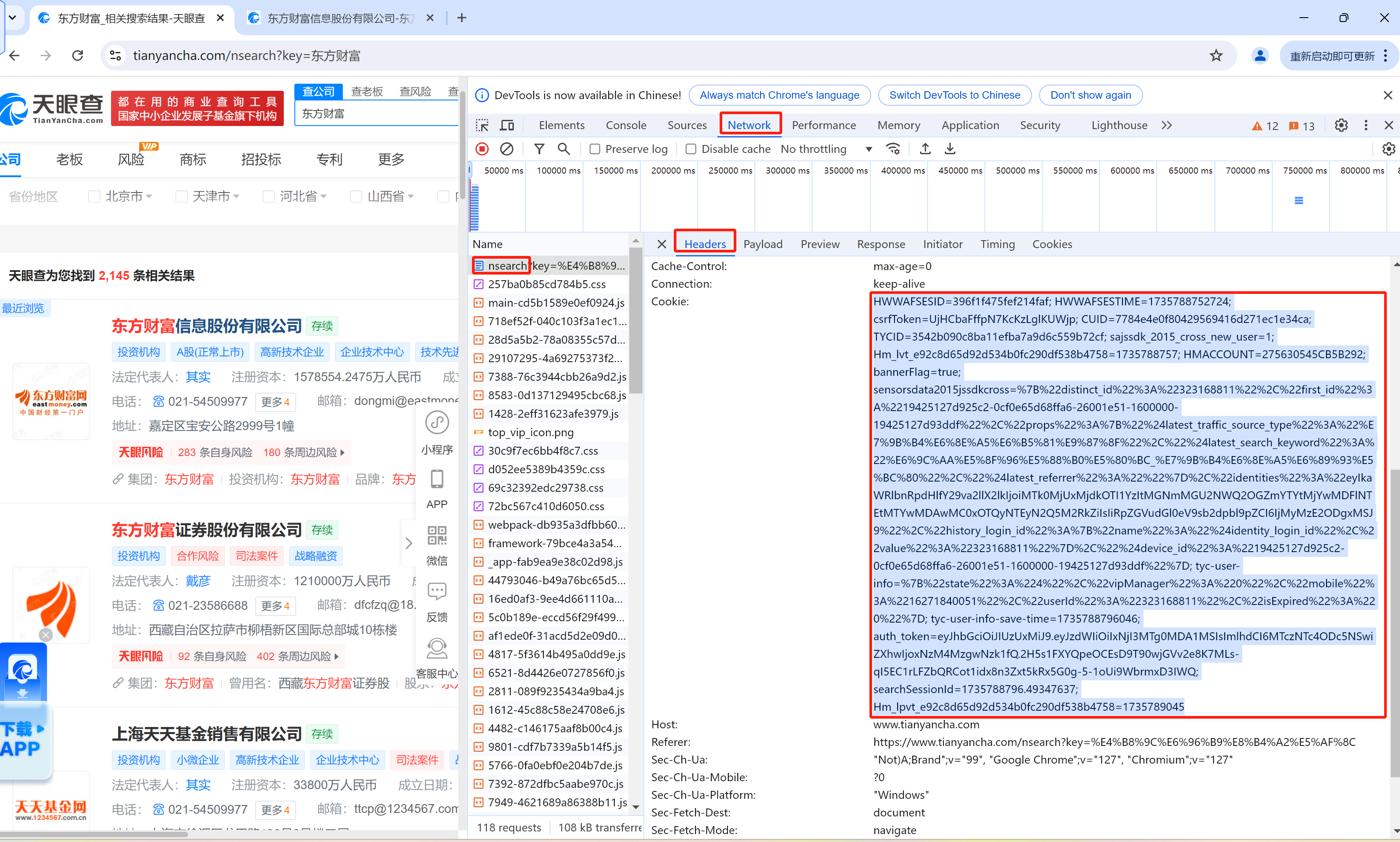
Task: Open the No throttling dropdown
Action: click(826, 149)
